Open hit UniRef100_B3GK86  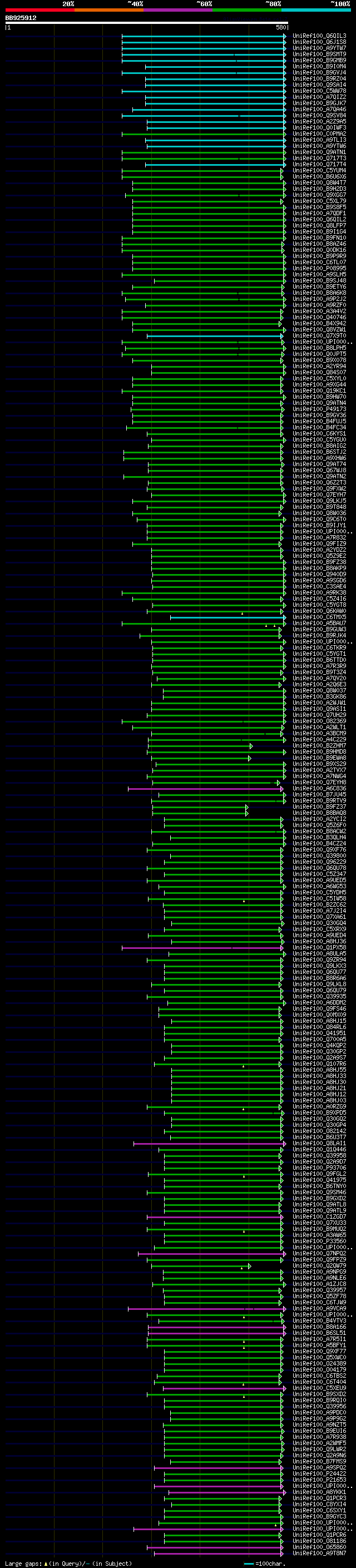point(319,698)
